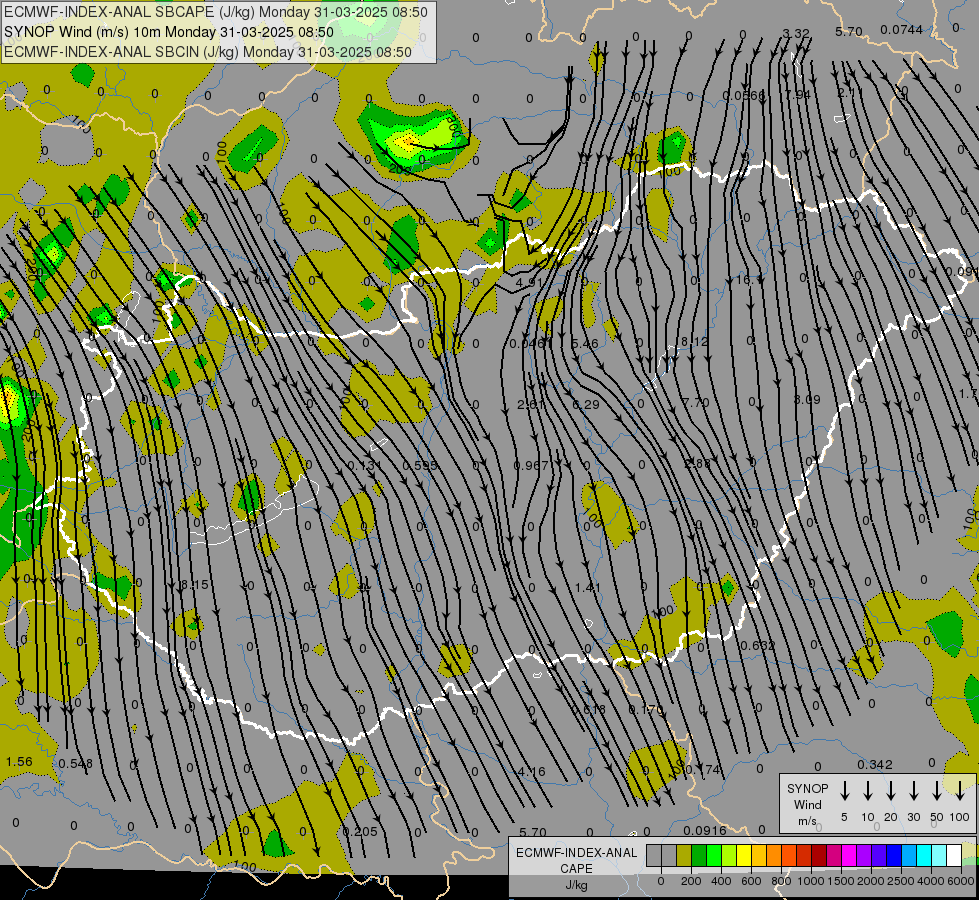979x900 pixels.
Task: Pick the dark red CAPE scale swatch
Action: [x=819, y=855]
